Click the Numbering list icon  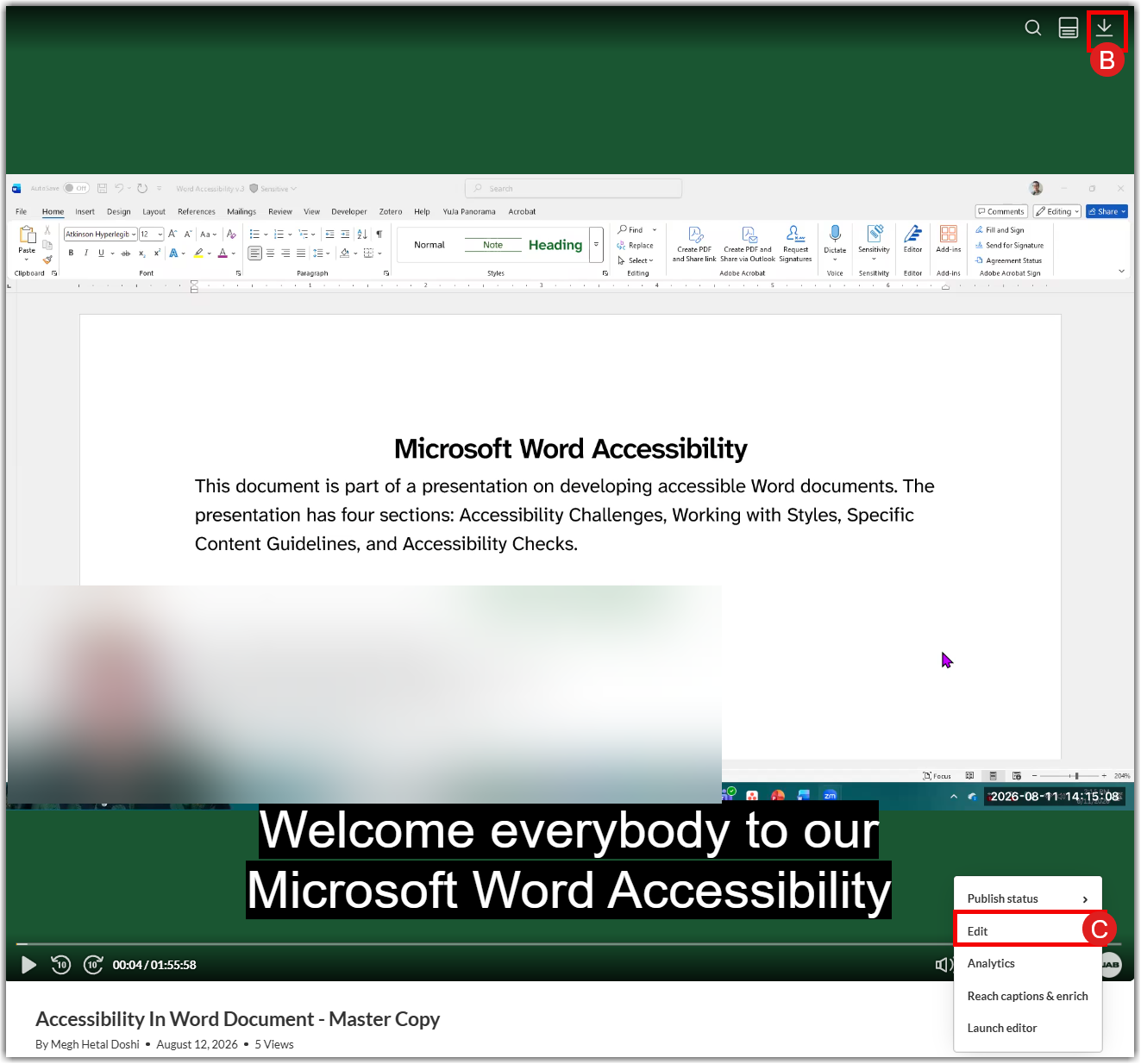[279, 234]
